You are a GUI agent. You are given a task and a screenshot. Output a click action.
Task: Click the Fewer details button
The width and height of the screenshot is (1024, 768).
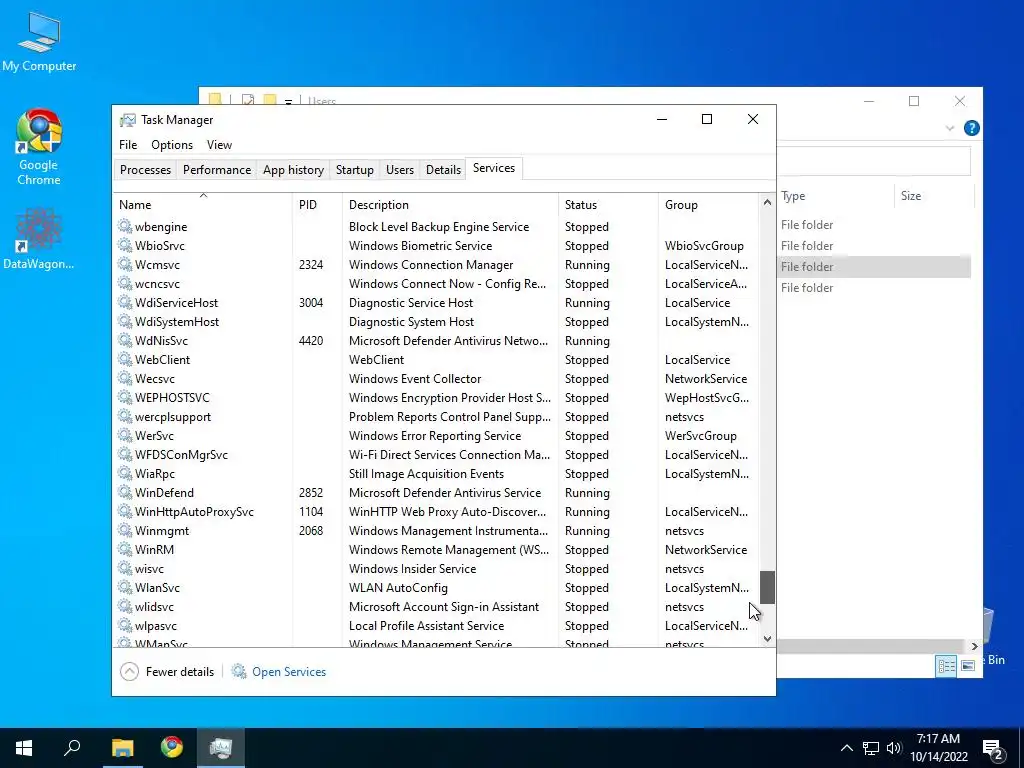[x=168, y=671]
